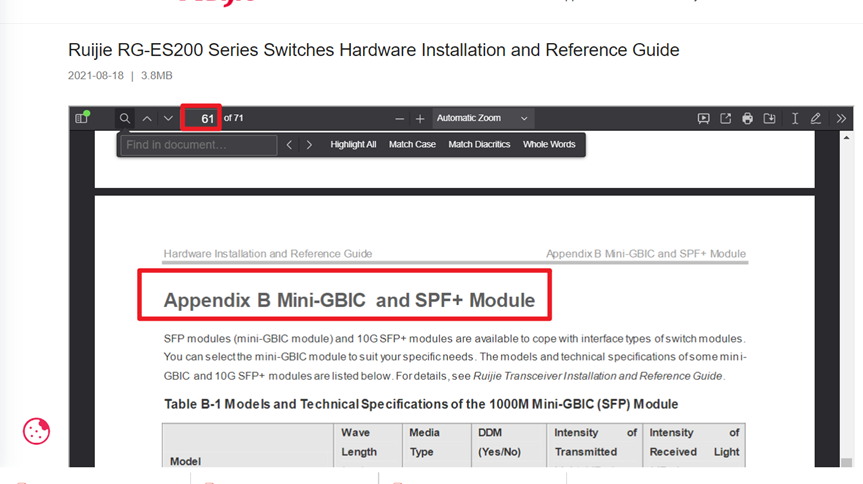
Task: Click the page number field showing 61
Action: (x=201, y=118)
